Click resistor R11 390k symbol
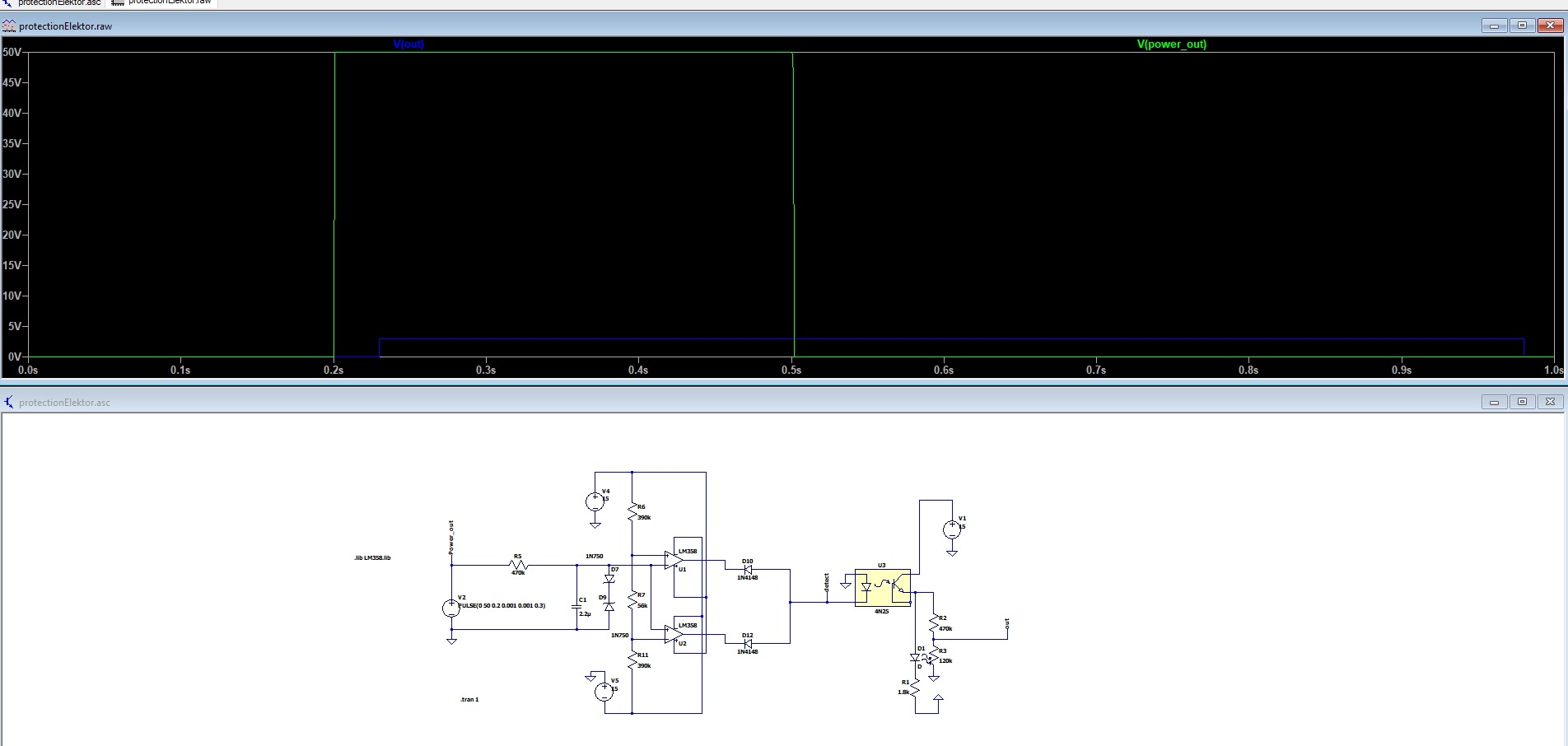This screenshot has height=746, width=1568. pyautogui.click(x=632, y=660)
